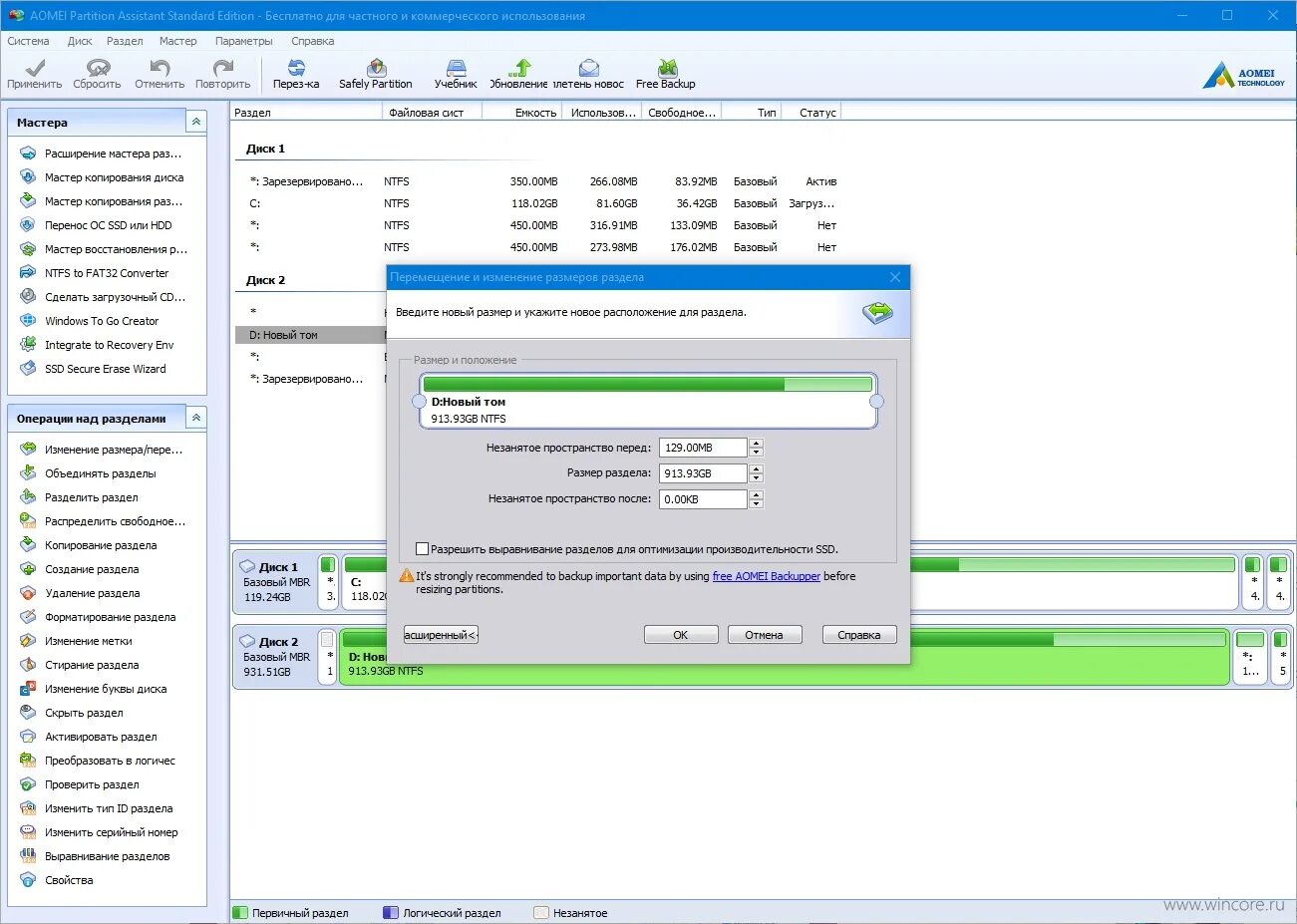The image size is (1297, 924).
Task: Choose Выравнивание разделов operation
Action: click(x=107, y=856)
